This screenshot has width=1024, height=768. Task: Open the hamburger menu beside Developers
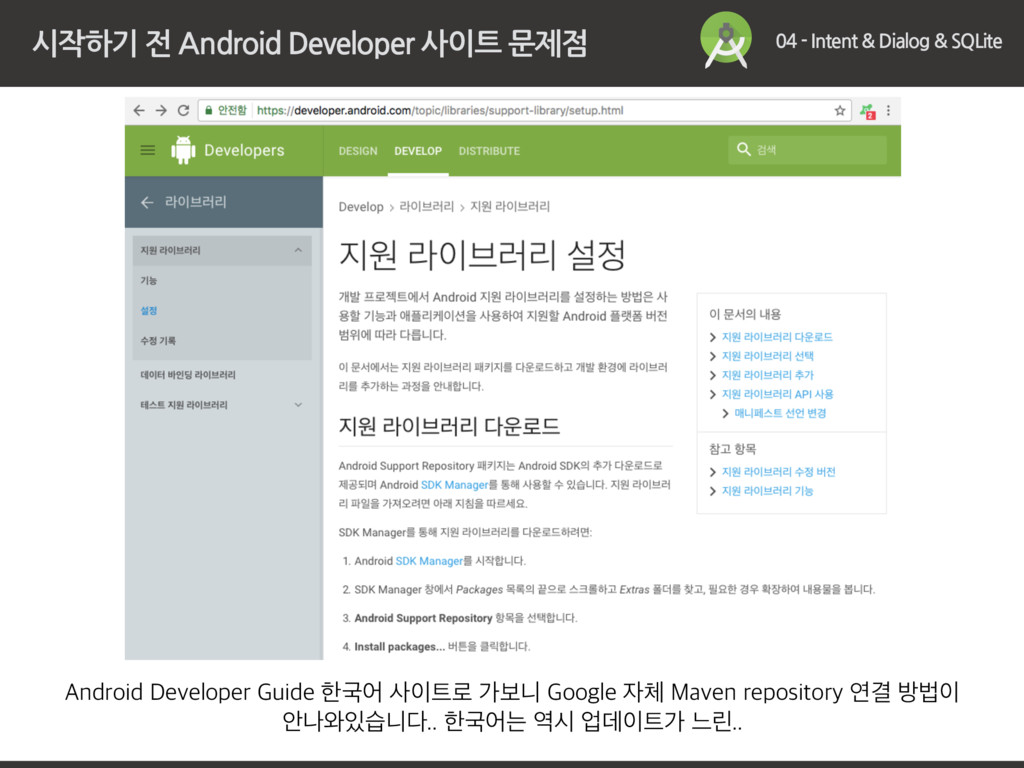click(148, 150)
